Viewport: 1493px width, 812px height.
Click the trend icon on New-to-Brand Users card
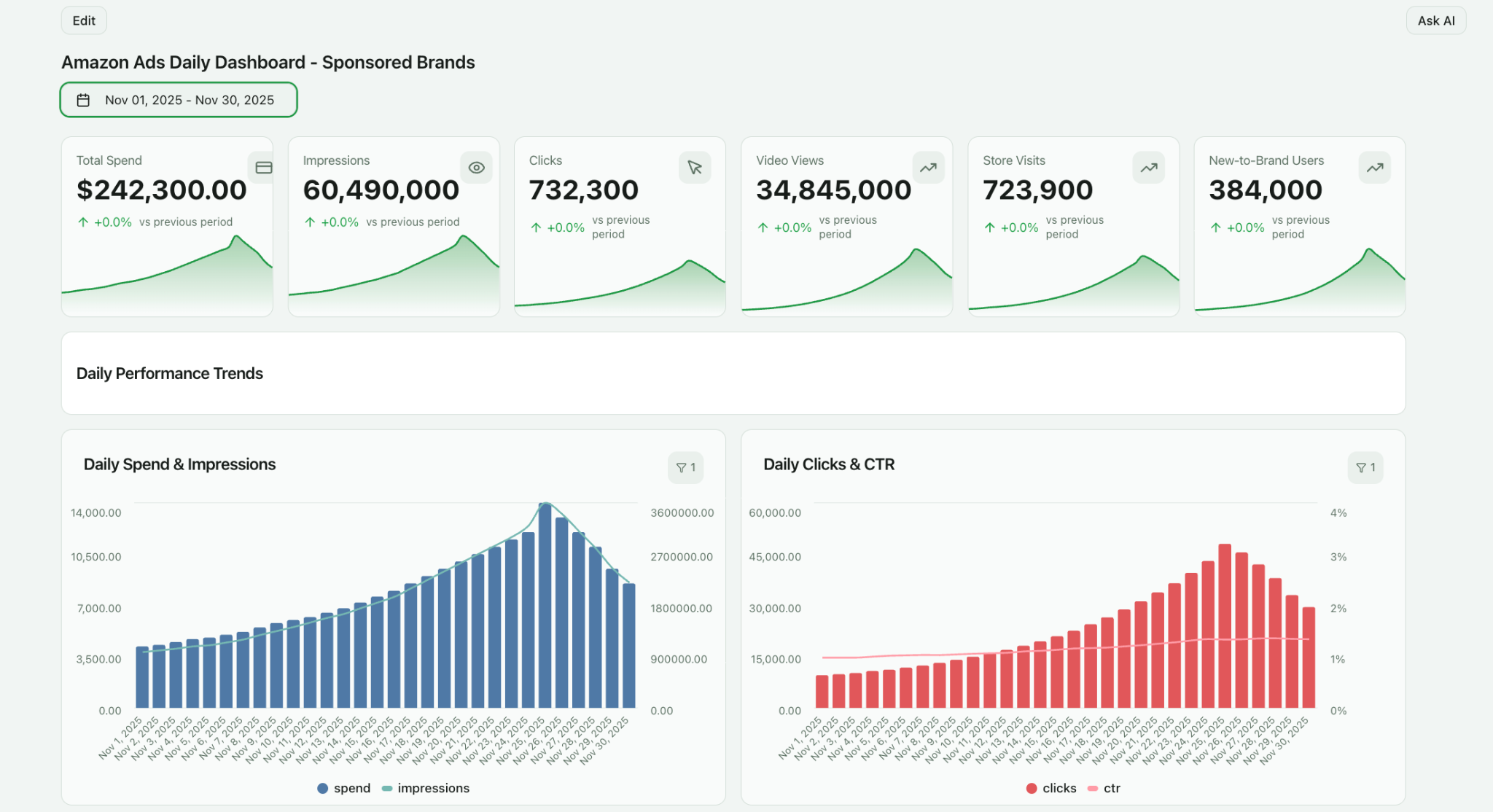coord(1374,167)
